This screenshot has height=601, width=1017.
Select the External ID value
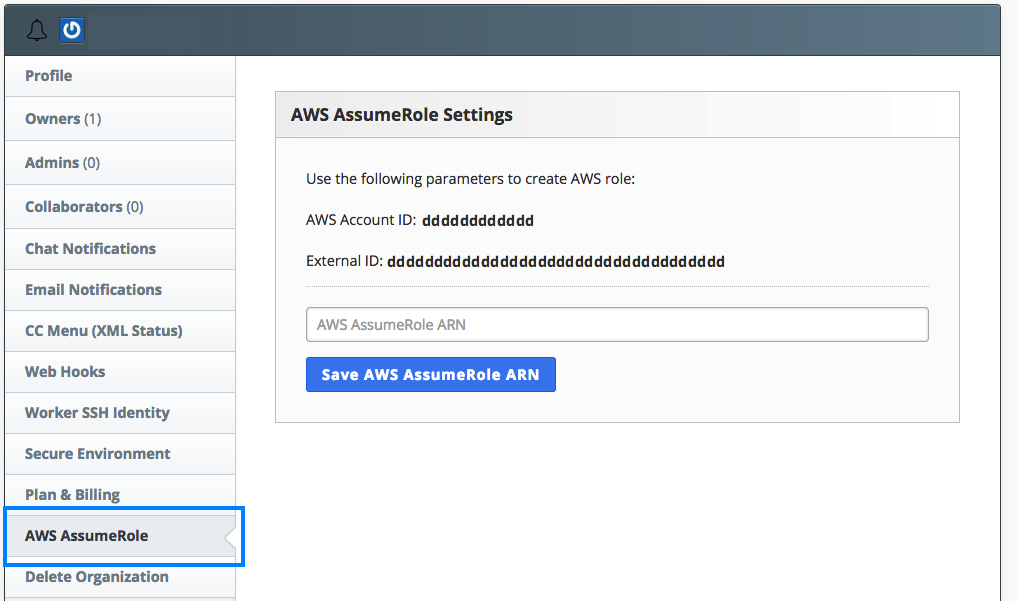(556, 262)
